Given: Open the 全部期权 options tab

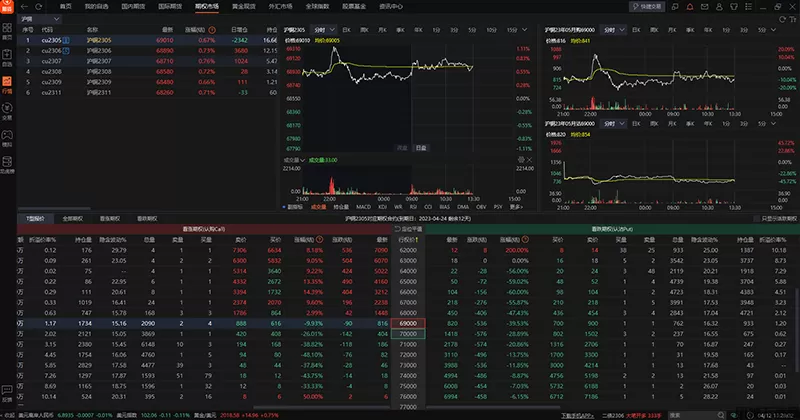Looking at the screenshot, I should point(71,217).
